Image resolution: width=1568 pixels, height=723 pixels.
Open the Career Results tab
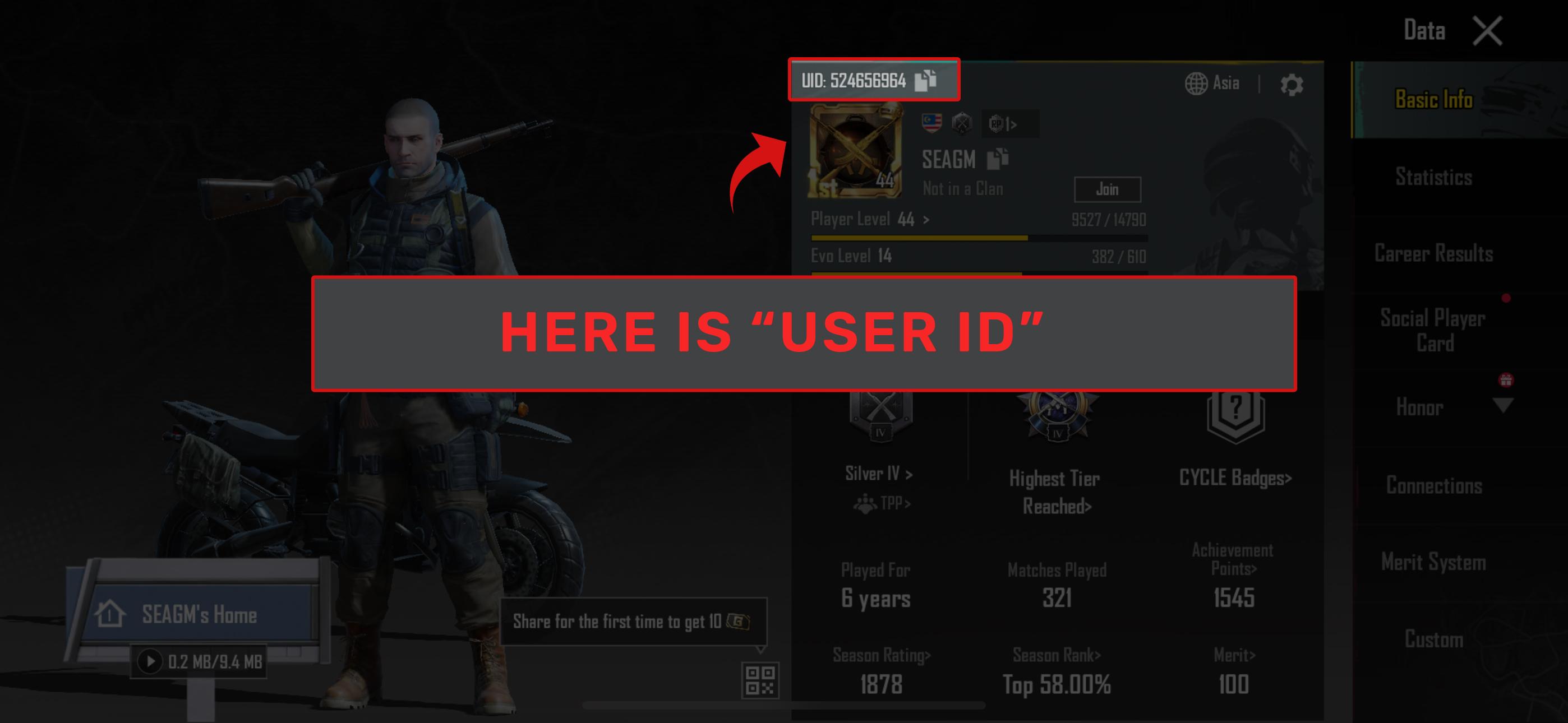click(1433, 253)
